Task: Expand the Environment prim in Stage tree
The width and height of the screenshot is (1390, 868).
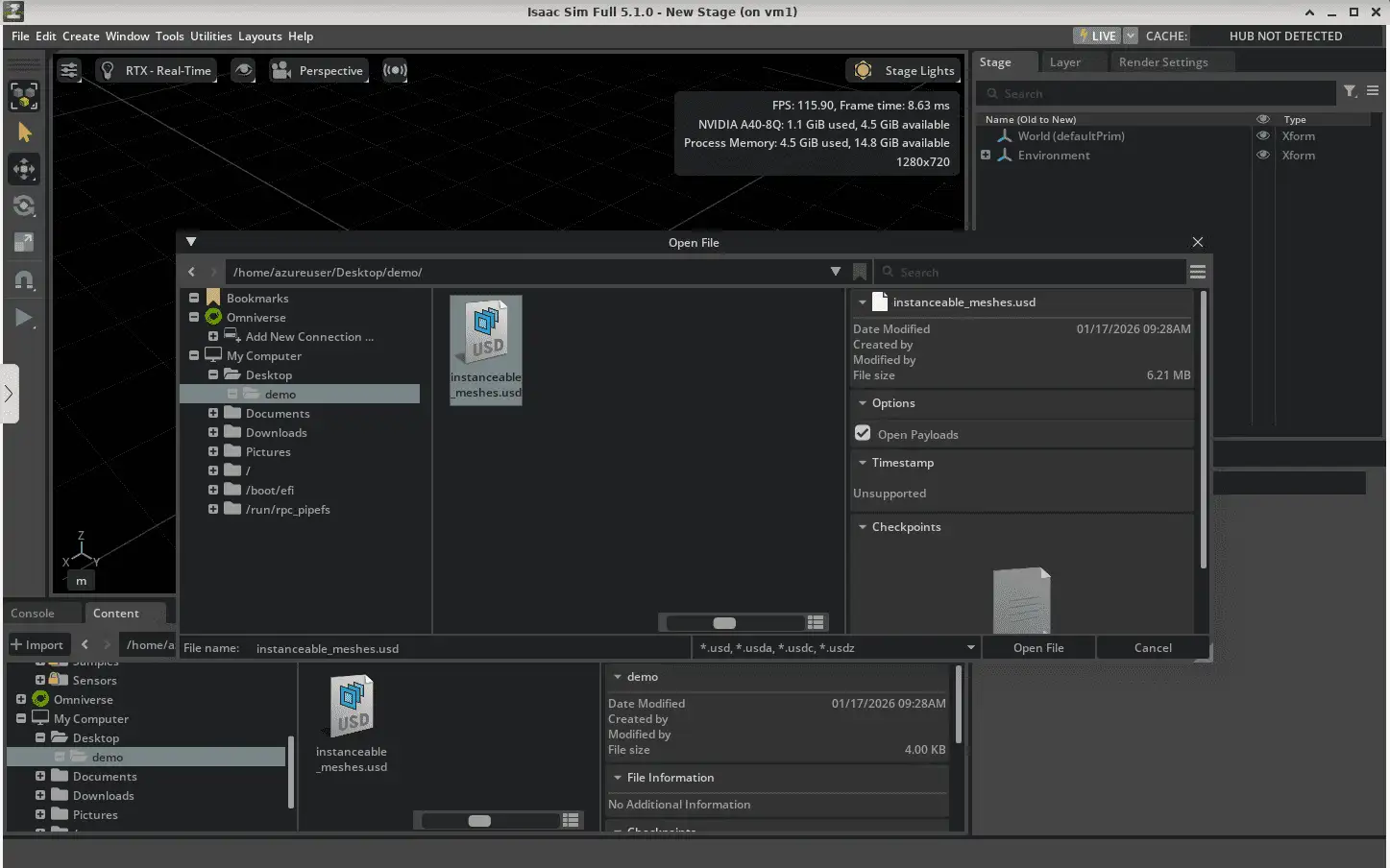Action: click(x=986, y=155)
